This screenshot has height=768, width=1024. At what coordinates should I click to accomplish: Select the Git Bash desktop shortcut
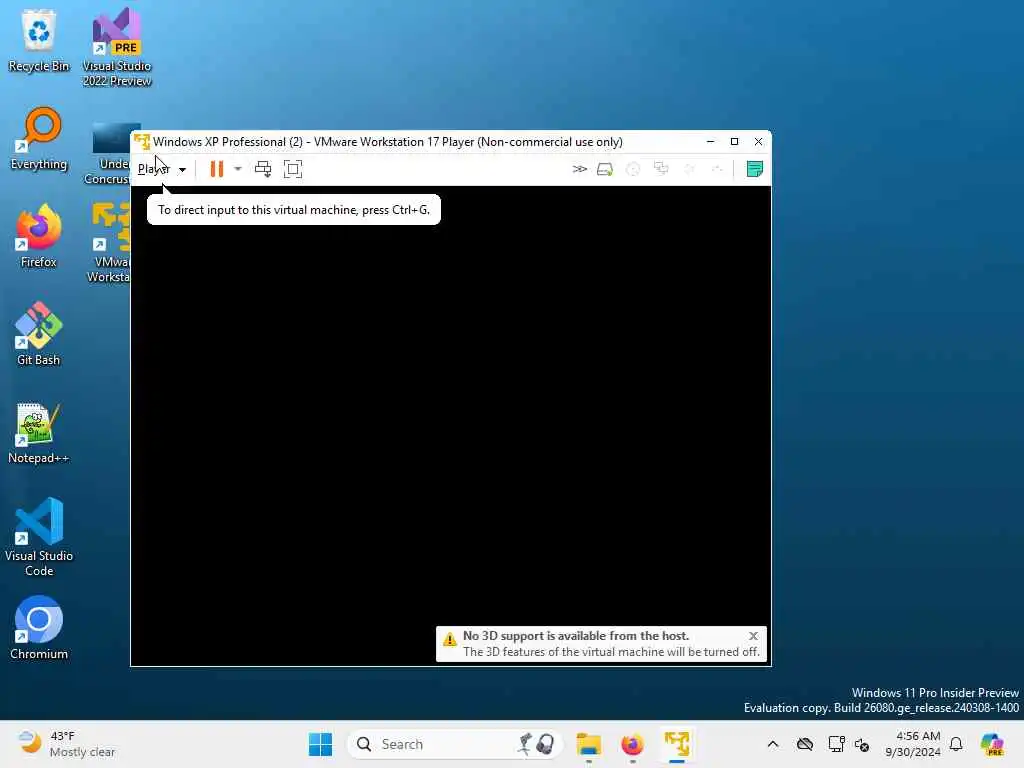[39, 334]
